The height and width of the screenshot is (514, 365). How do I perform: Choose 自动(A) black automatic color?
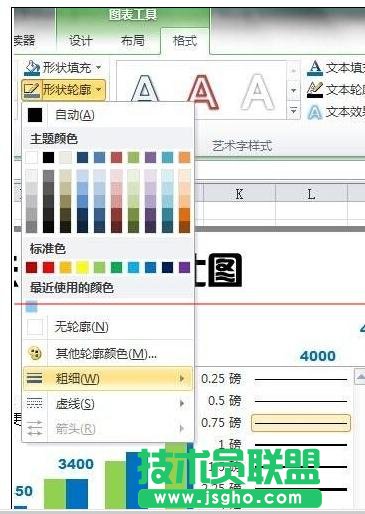[108, 115]
